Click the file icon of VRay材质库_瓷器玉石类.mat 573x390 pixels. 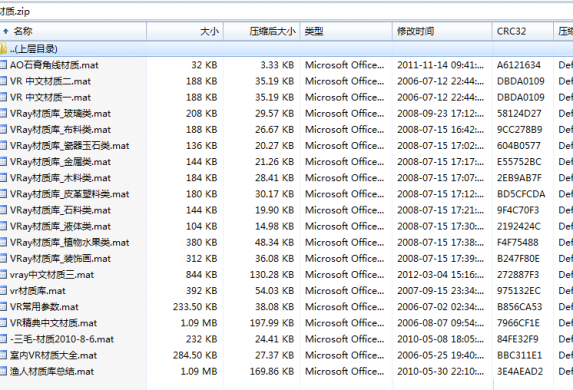tap(3, 145)
